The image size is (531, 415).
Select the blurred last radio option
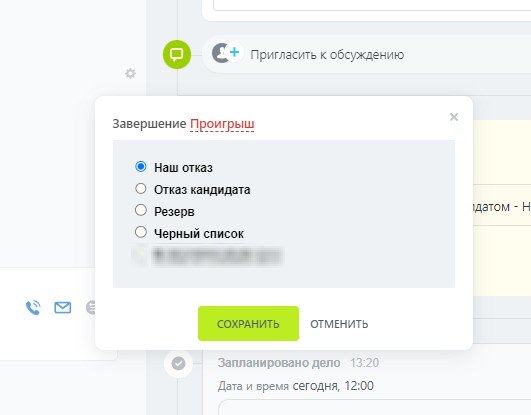point(140,255)
